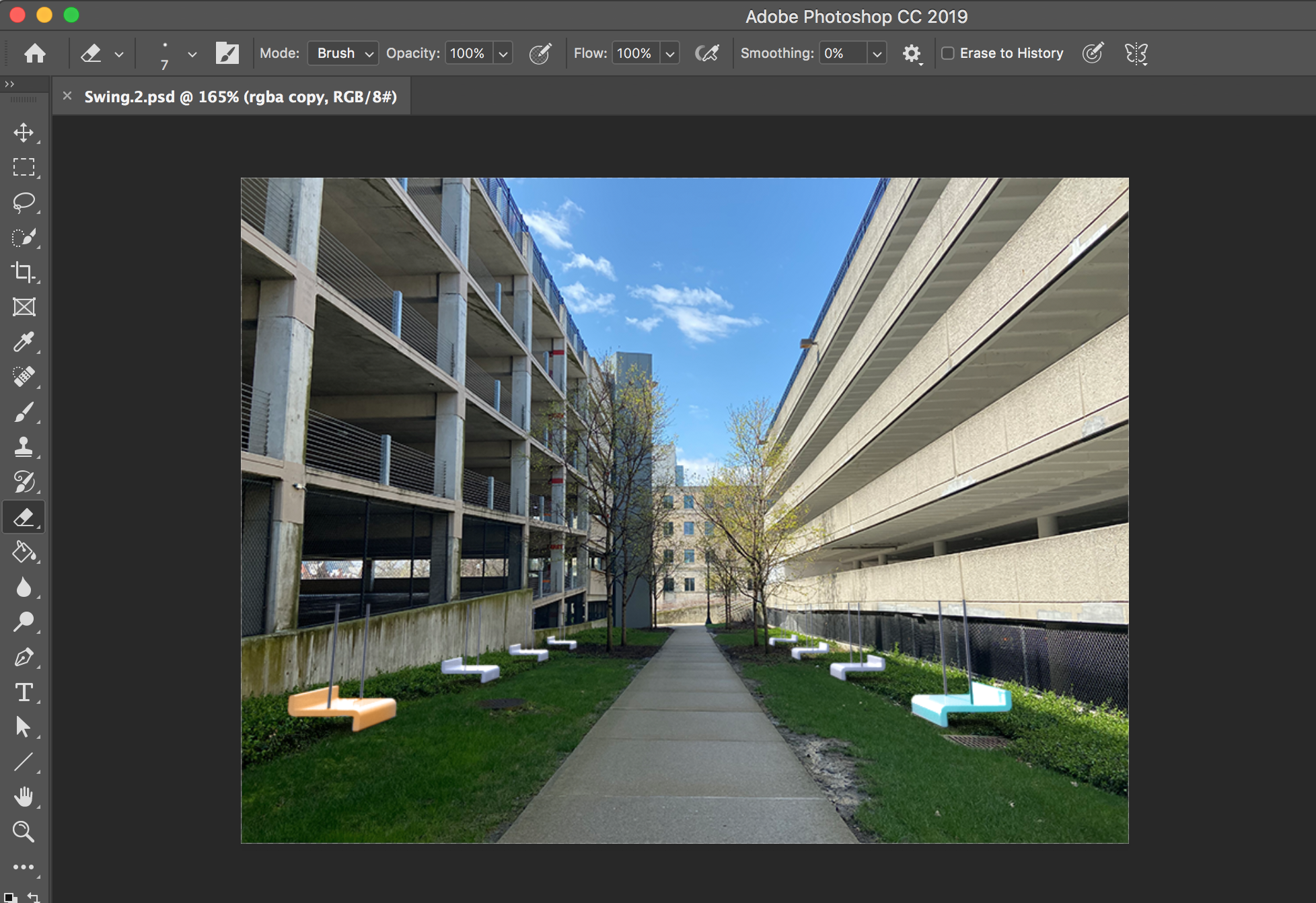Choose the Hand tool
This screenshot has height=903, width=1316.
tap(24, 797)
